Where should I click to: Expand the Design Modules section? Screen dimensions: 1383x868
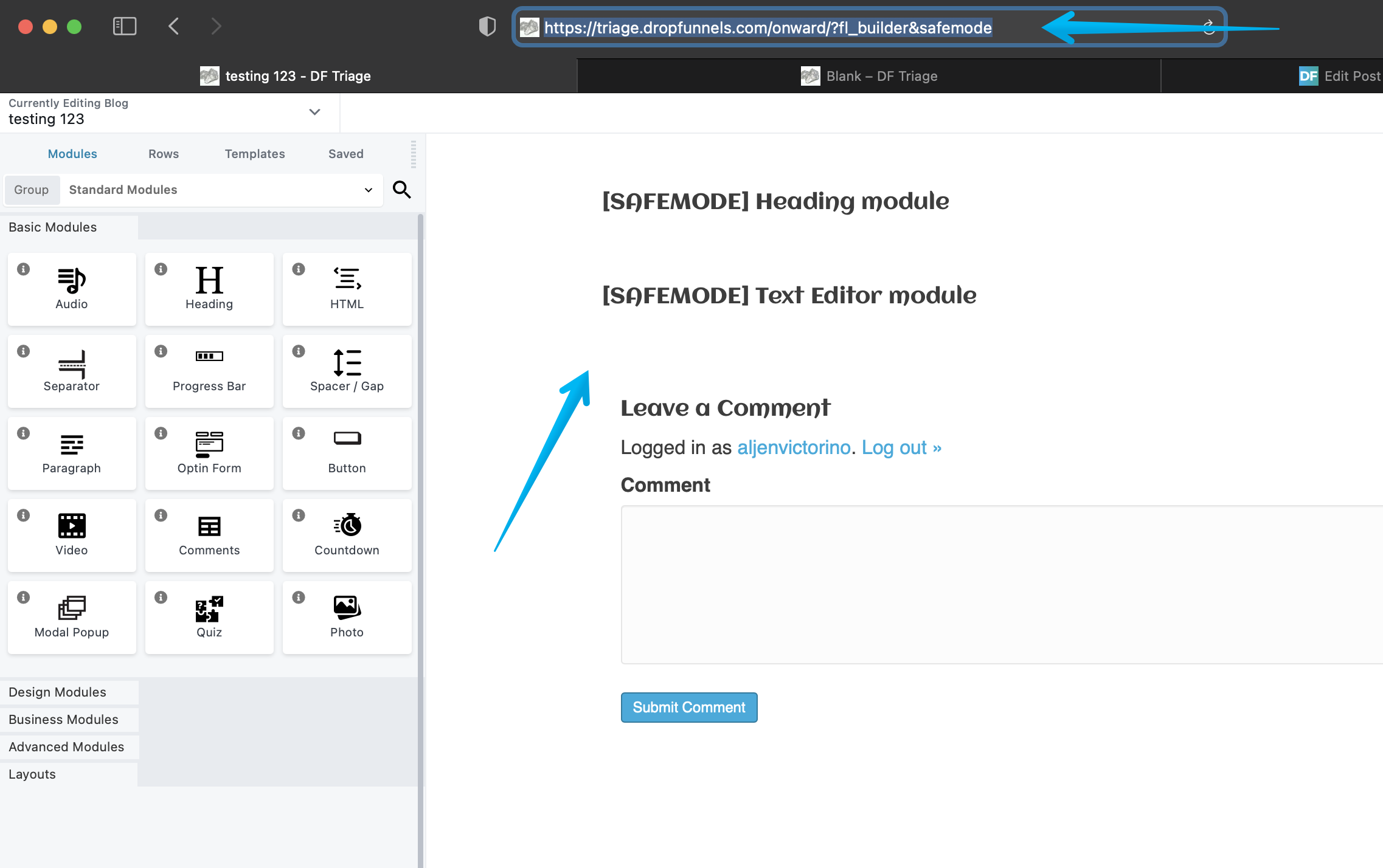pos(56,691)
